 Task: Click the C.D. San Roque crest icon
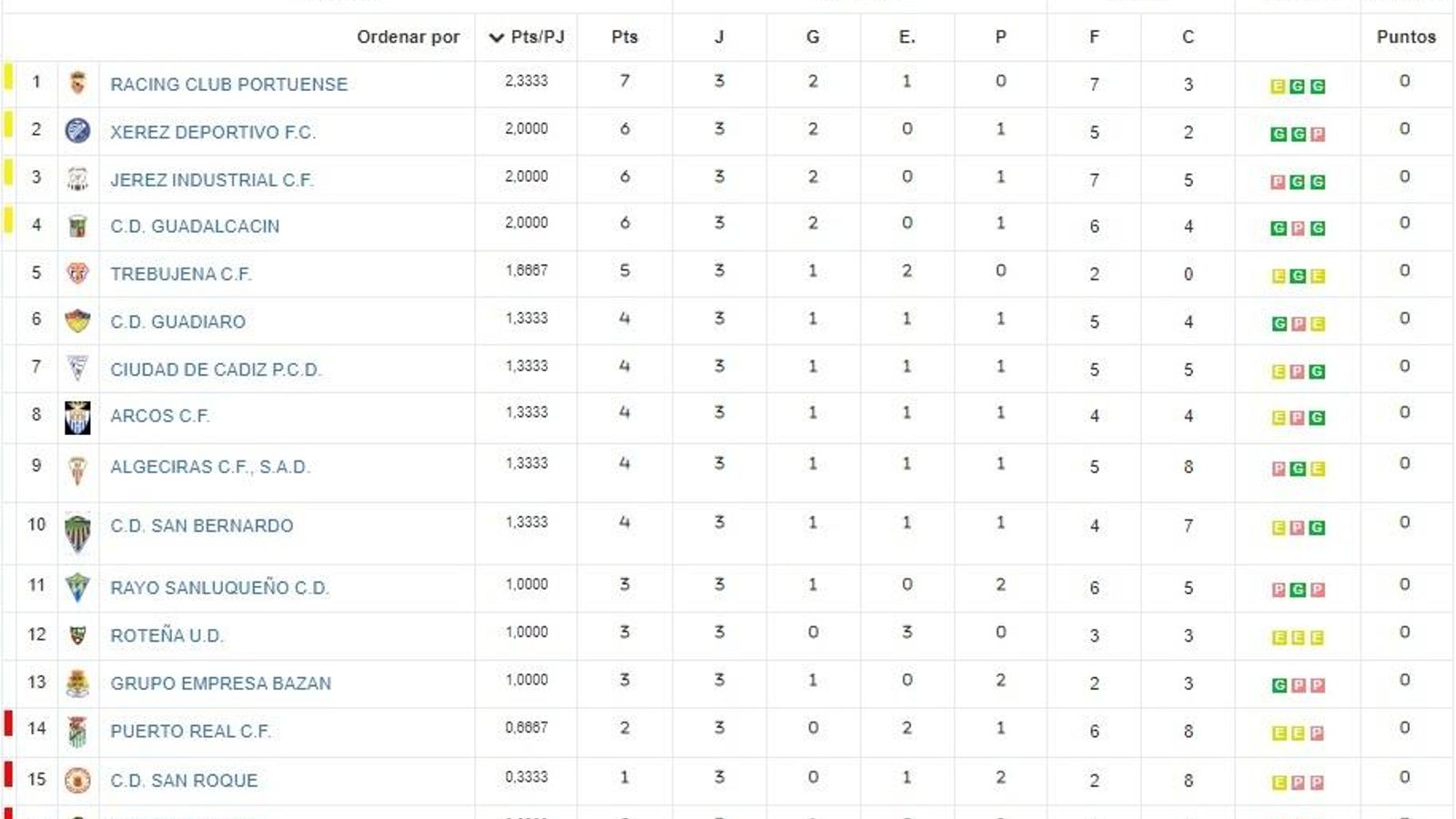pyautogui.click(x=78, y=780)
